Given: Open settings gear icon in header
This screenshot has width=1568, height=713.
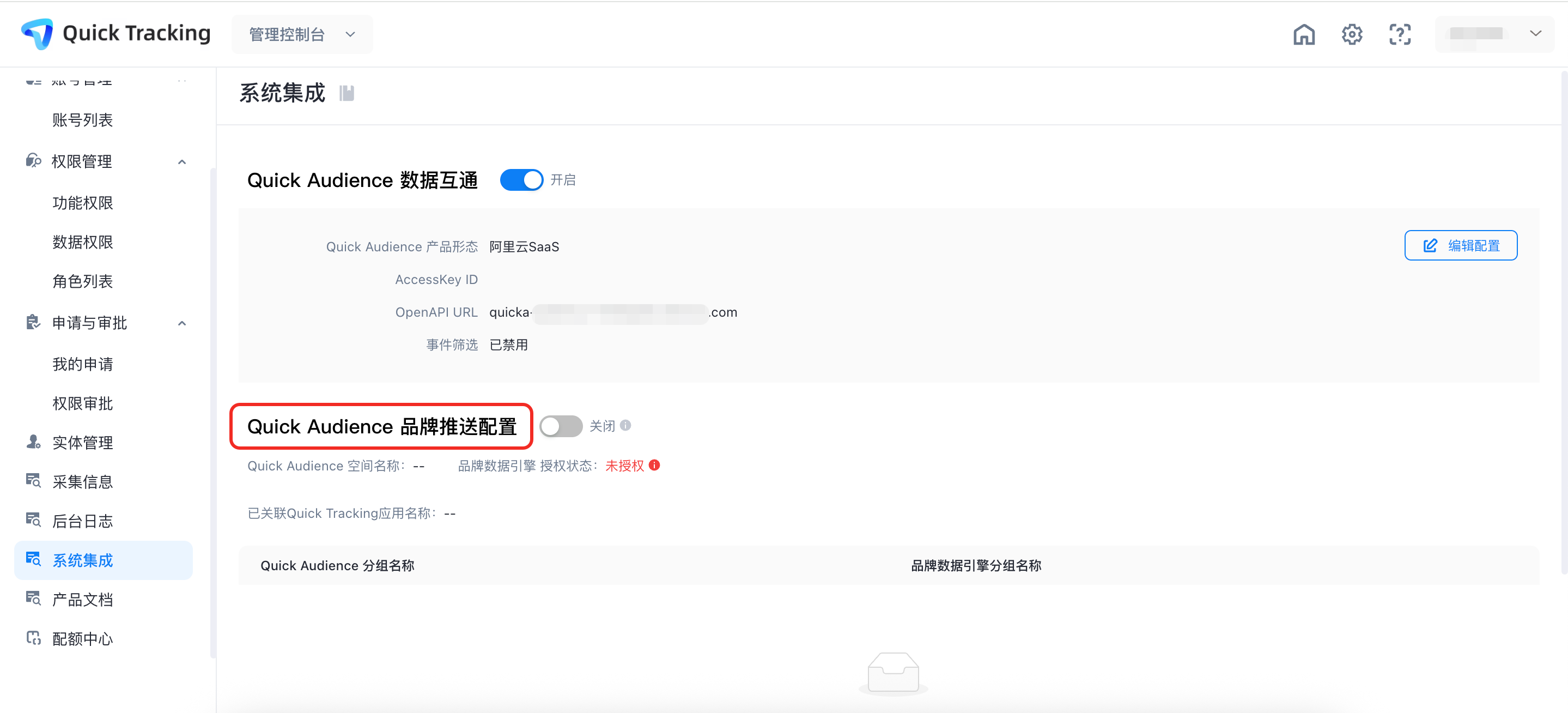Looking at the screenshot, I should coord(1351,35).
